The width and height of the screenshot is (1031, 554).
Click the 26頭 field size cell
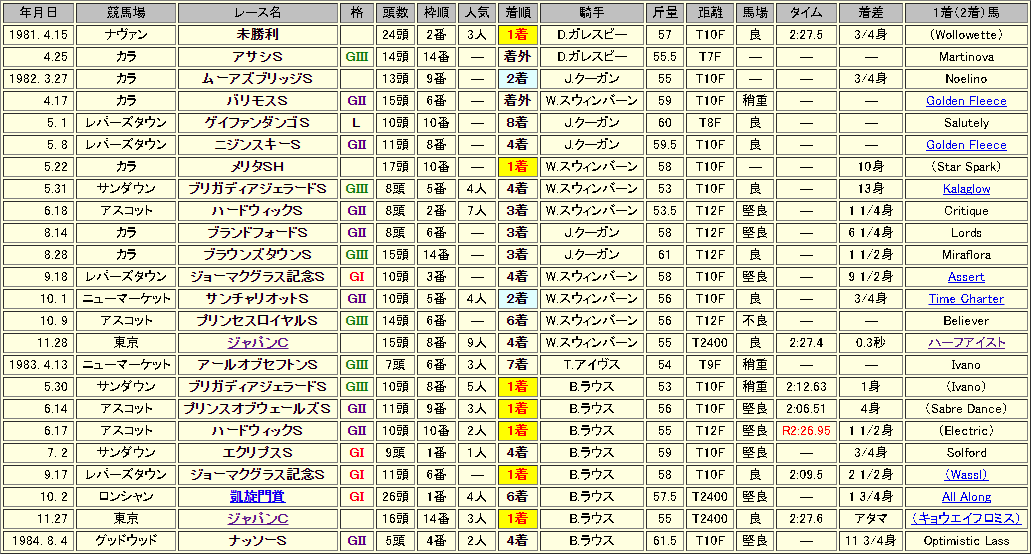pyautogui.click(x=395, y=496)
